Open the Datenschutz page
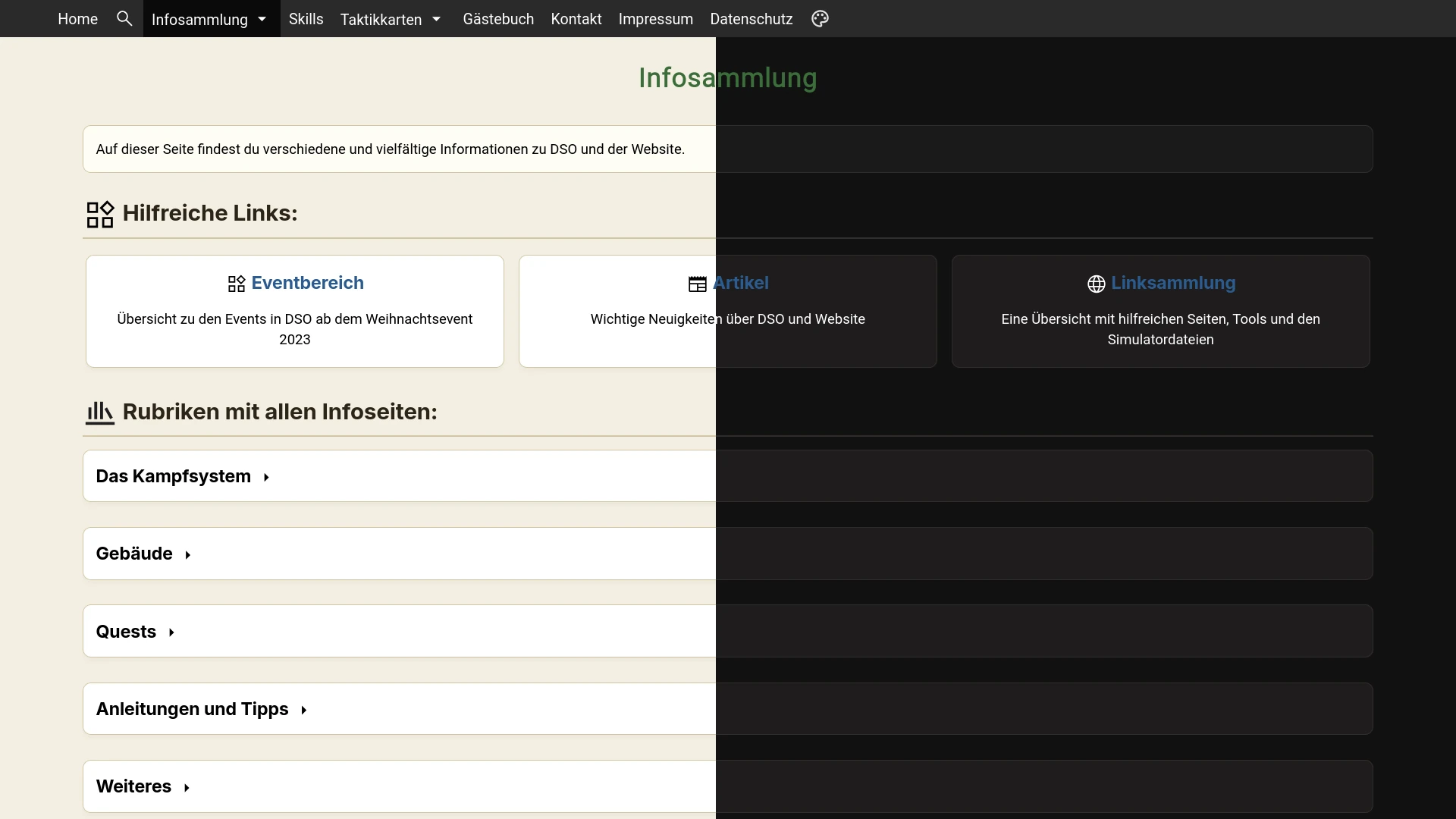Screen dimensions: 1456x819 pyautogui.click(x=752, y=19)
